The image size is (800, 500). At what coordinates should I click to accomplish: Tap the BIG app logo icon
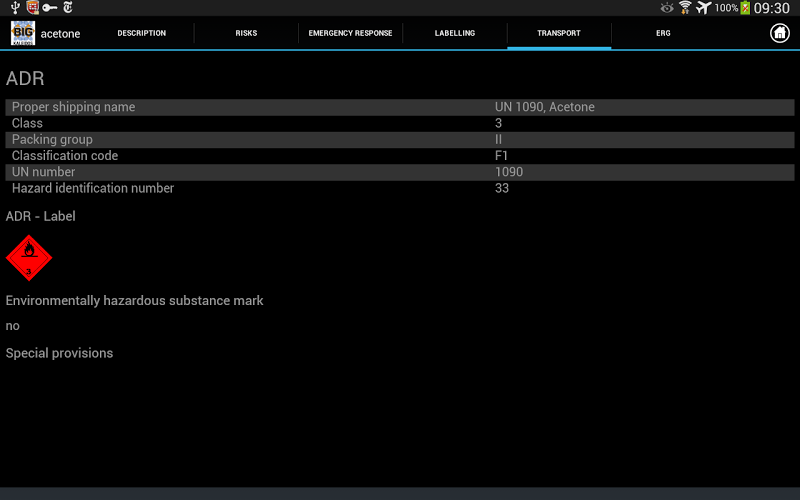click(23, 33)
